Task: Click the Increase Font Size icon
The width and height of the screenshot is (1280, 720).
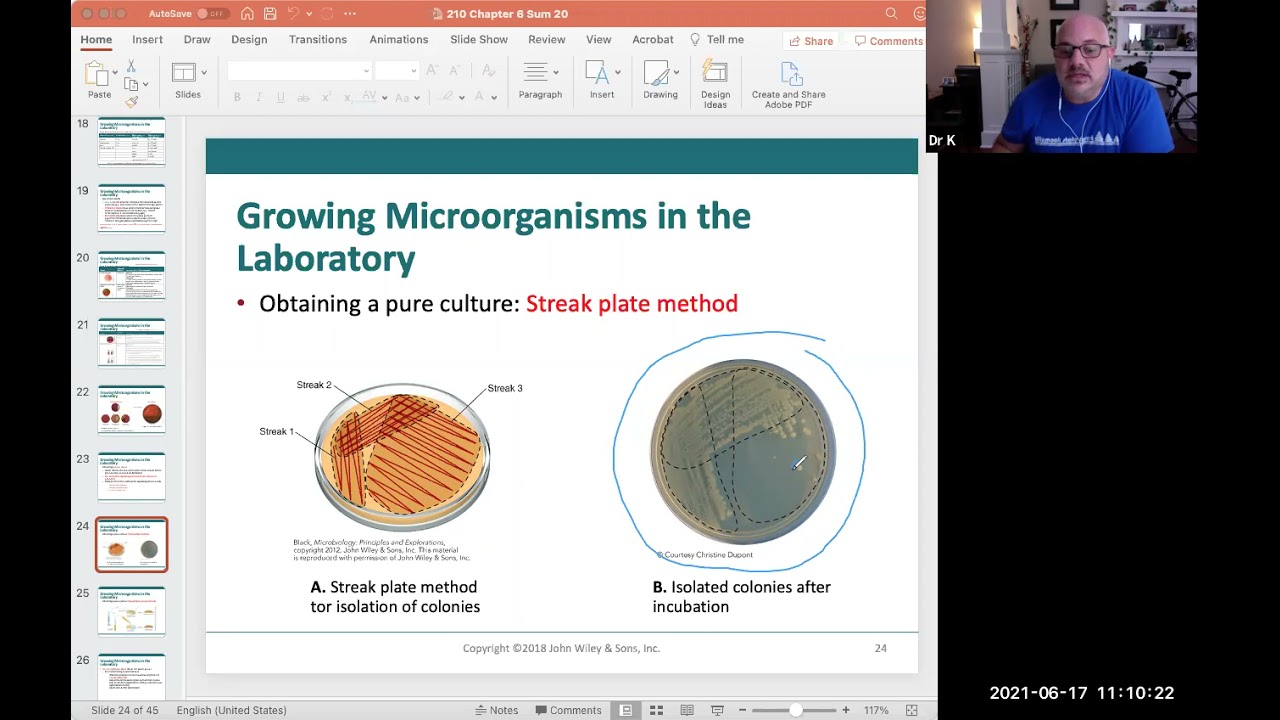Action: (x=432, y=70)
